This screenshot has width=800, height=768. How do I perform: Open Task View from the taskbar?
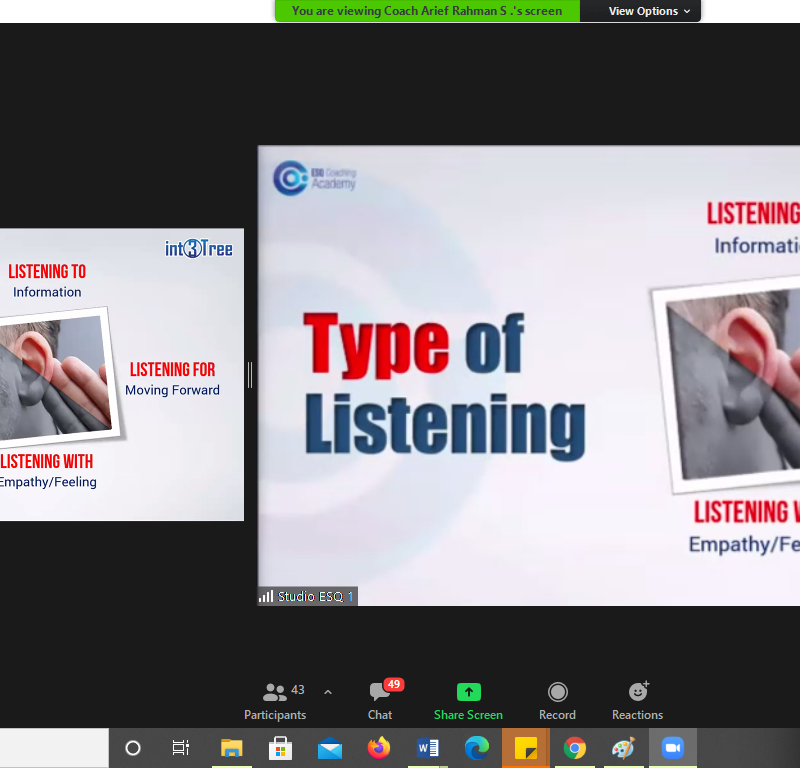(181, 748)
